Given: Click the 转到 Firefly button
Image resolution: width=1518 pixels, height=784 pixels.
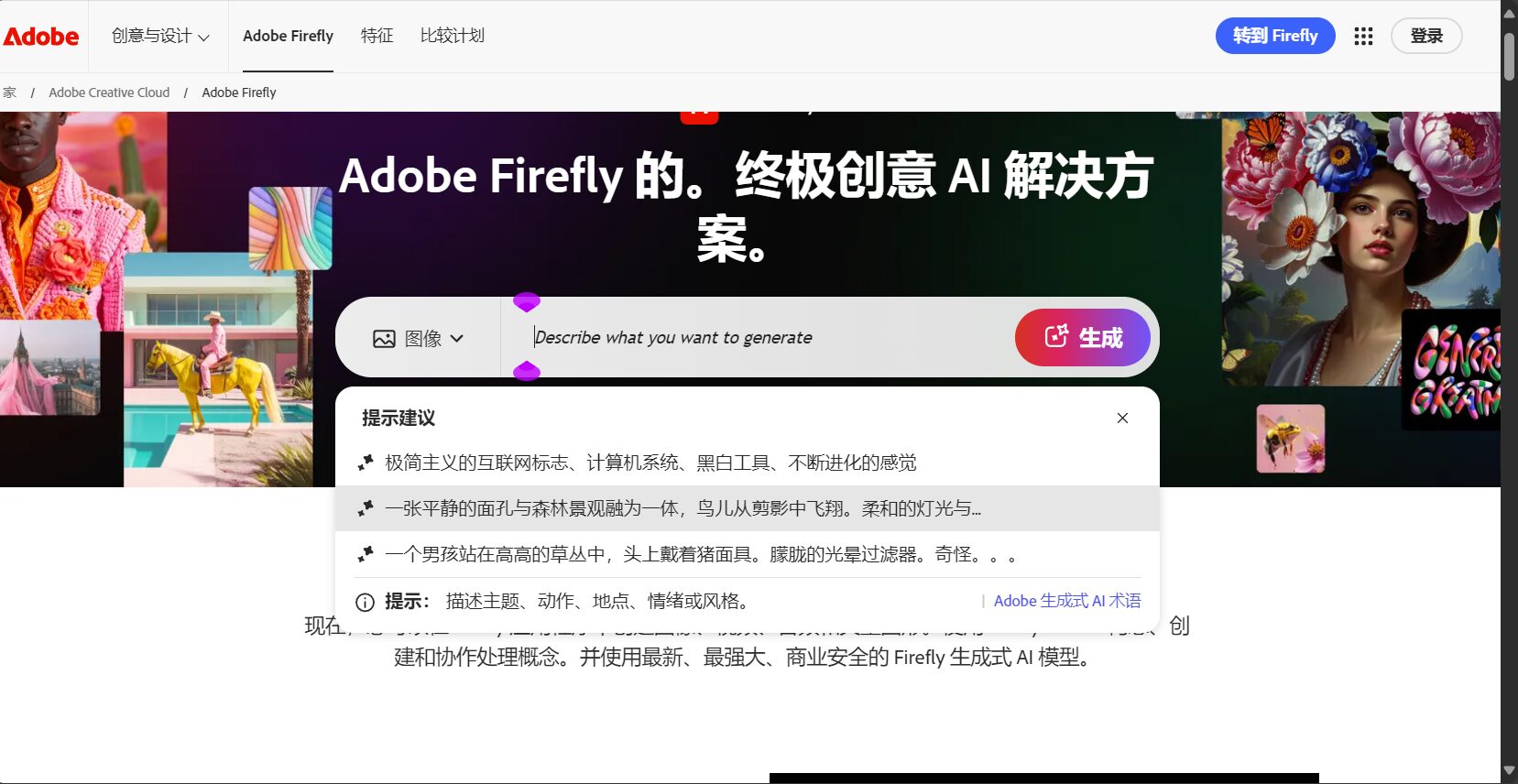Looking at the screenshot, I should pyautogui.click(x=1275, y=36).
